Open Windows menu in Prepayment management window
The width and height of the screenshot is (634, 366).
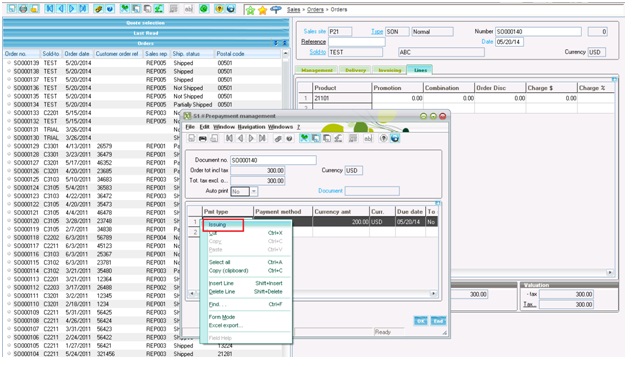(281, 127)
